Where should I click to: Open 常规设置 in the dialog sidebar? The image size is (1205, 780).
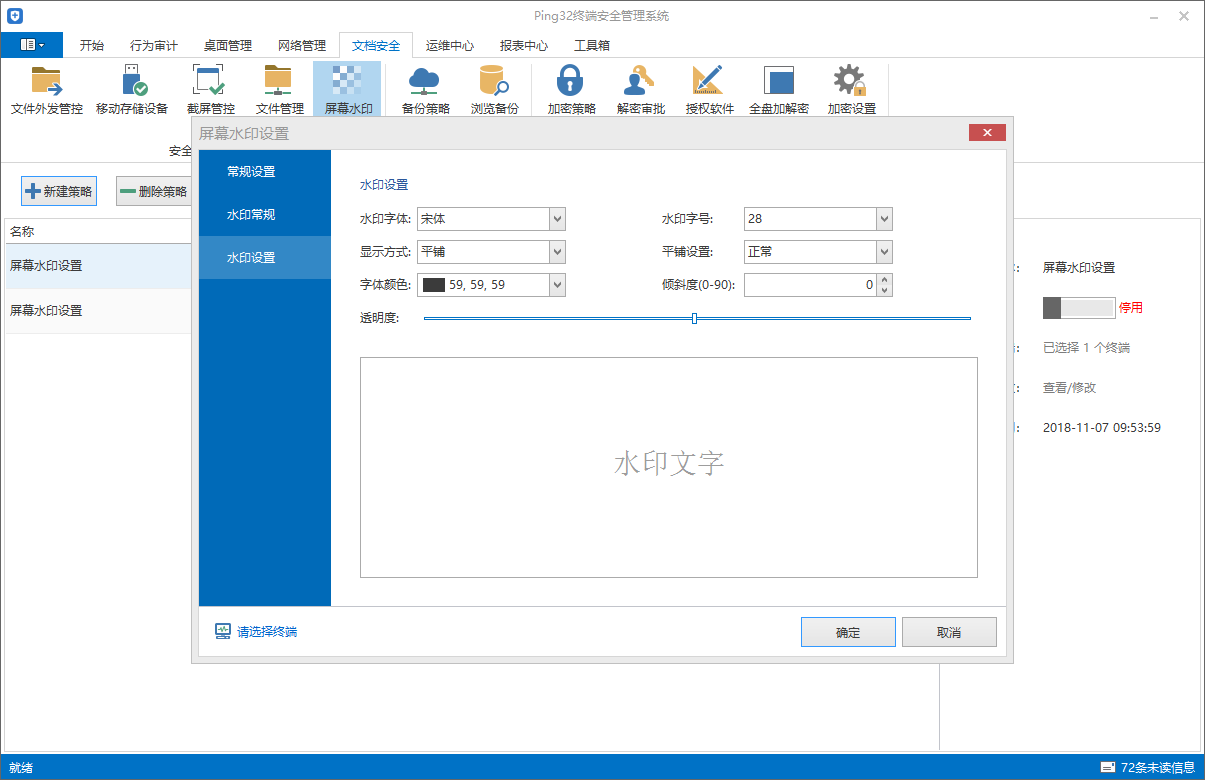pos(264,172)
